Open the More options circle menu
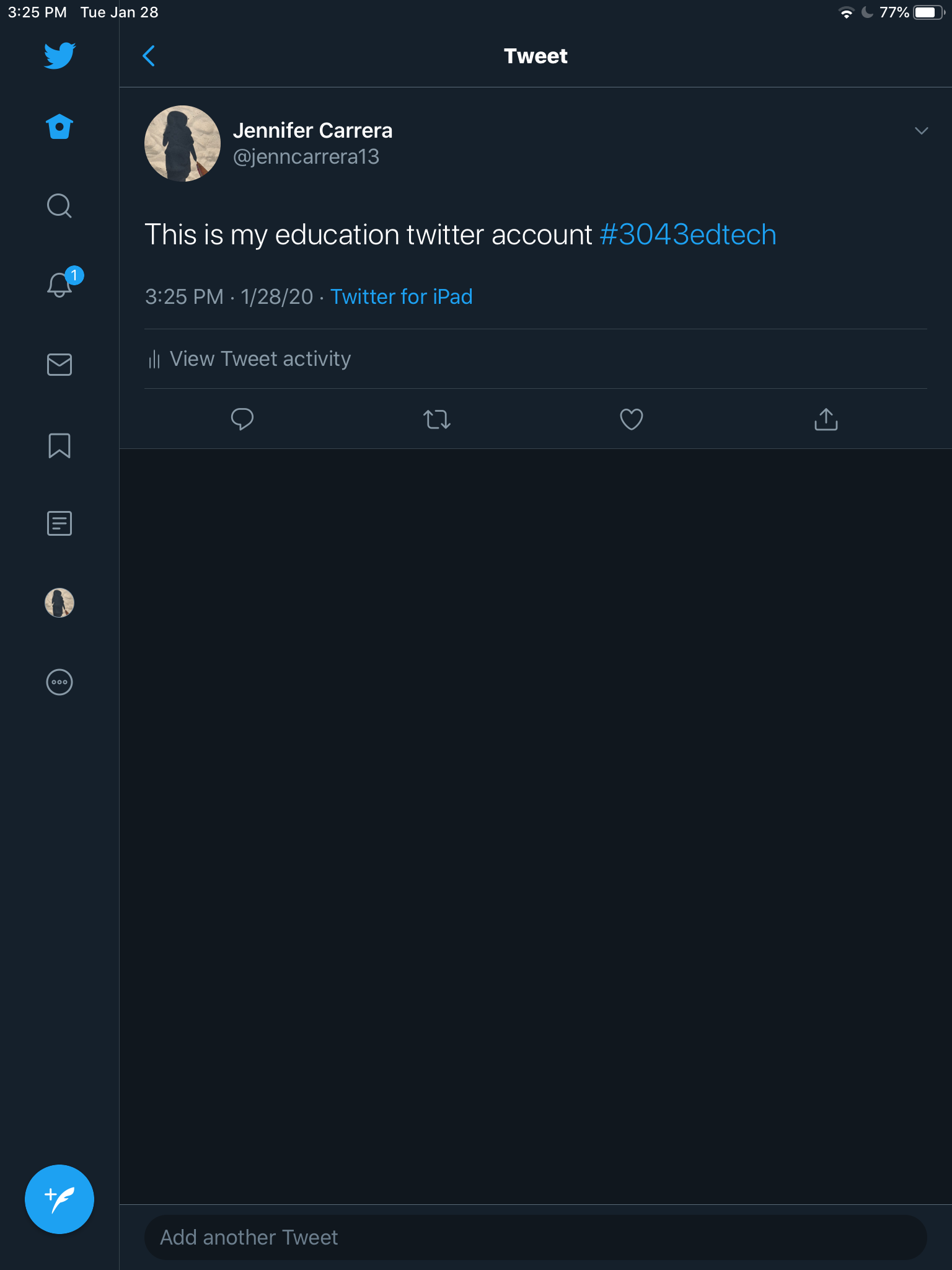 coord(59,682)
